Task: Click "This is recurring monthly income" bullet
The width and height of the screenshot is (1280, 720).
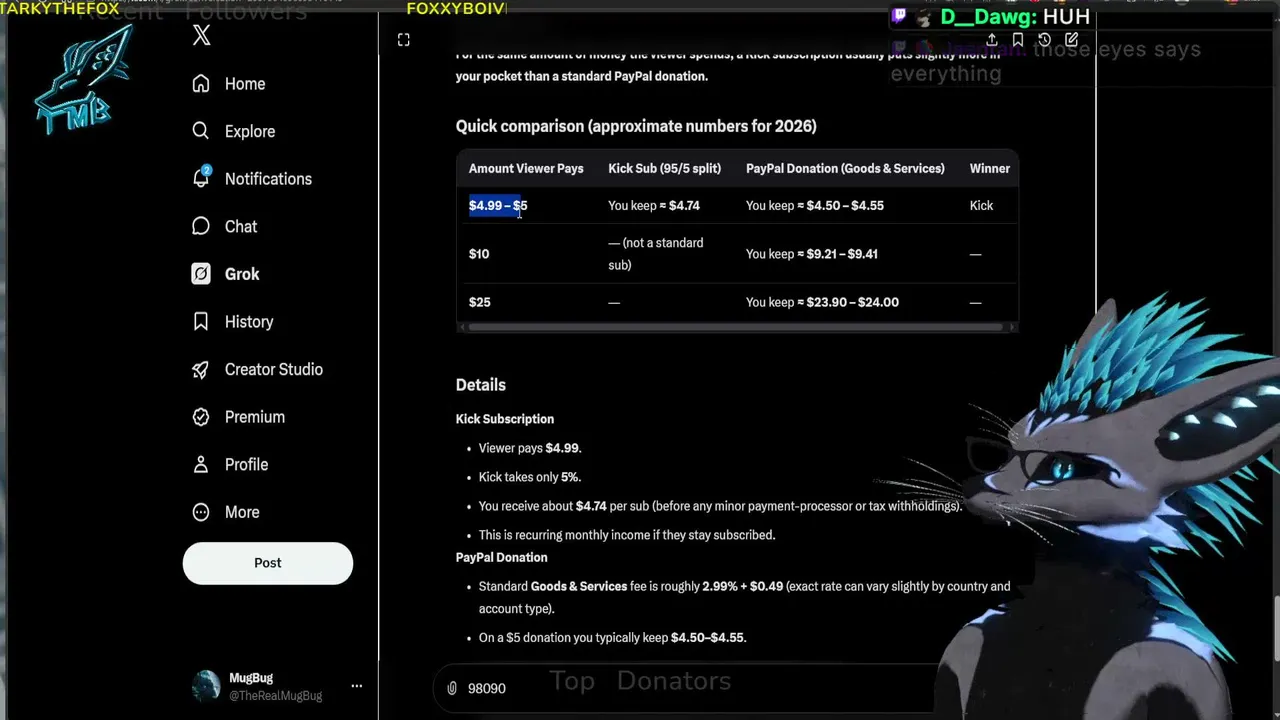Action: tap(627, 535)
